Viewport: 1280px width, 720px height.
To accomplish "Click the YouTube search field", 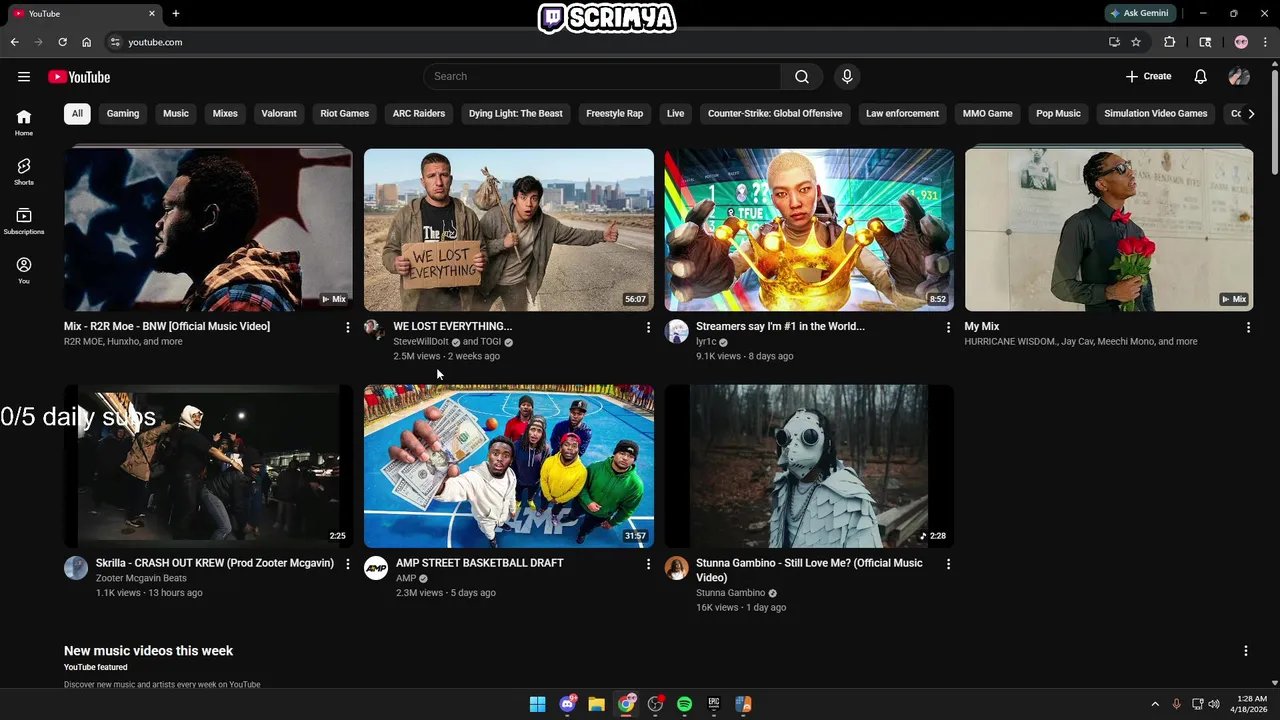I will [602, 77].
